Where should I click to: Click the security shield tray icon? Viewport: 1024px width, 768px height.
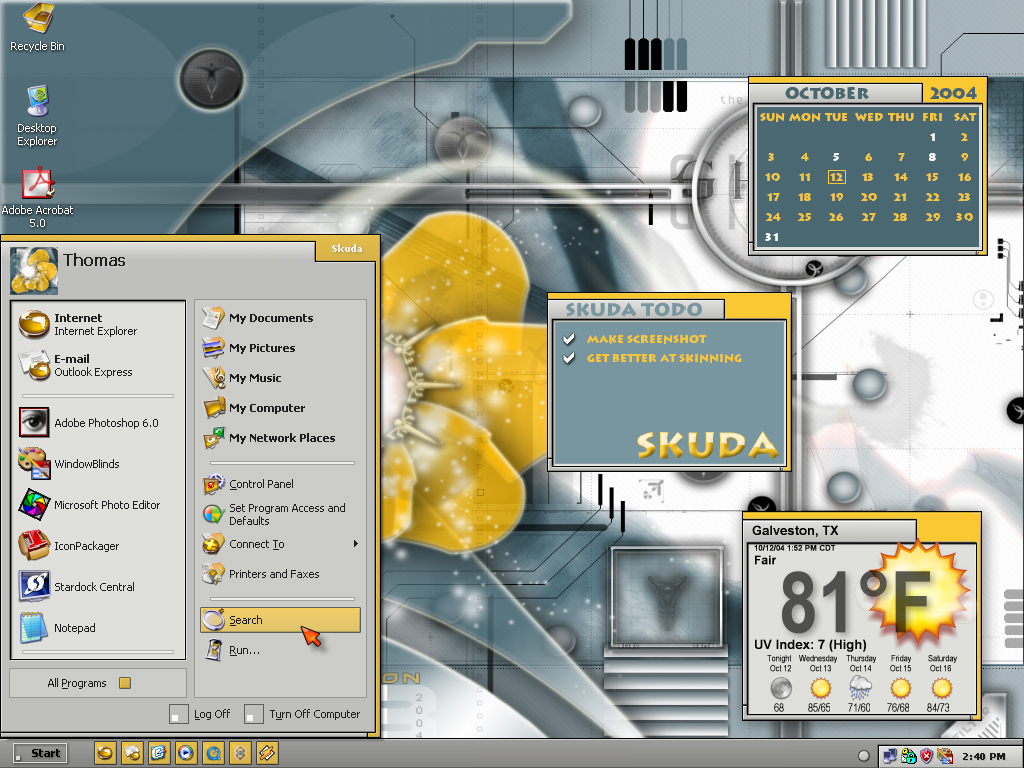926,756
